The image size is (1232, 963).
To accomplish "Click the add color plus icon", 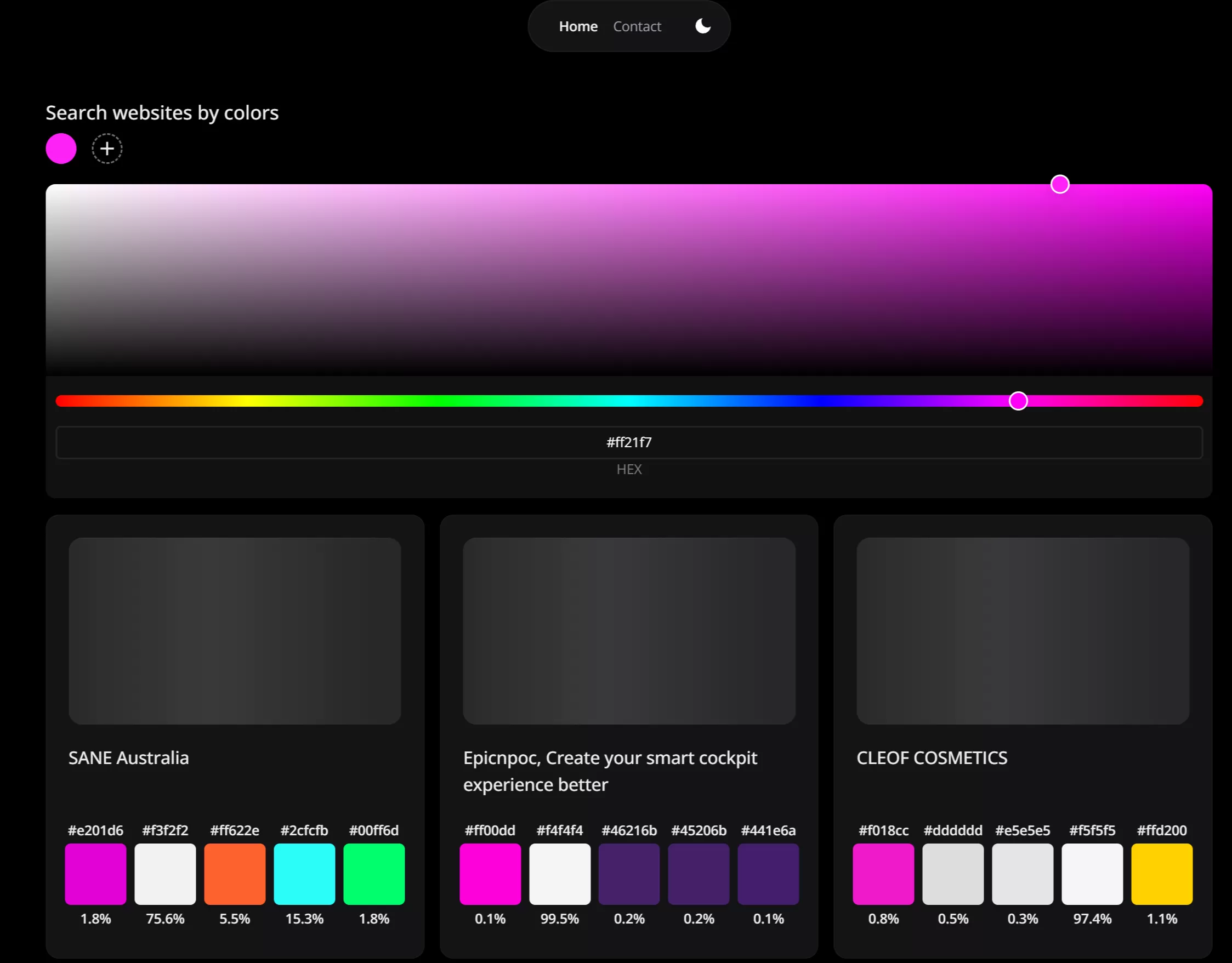I will [x=107, y=149].
